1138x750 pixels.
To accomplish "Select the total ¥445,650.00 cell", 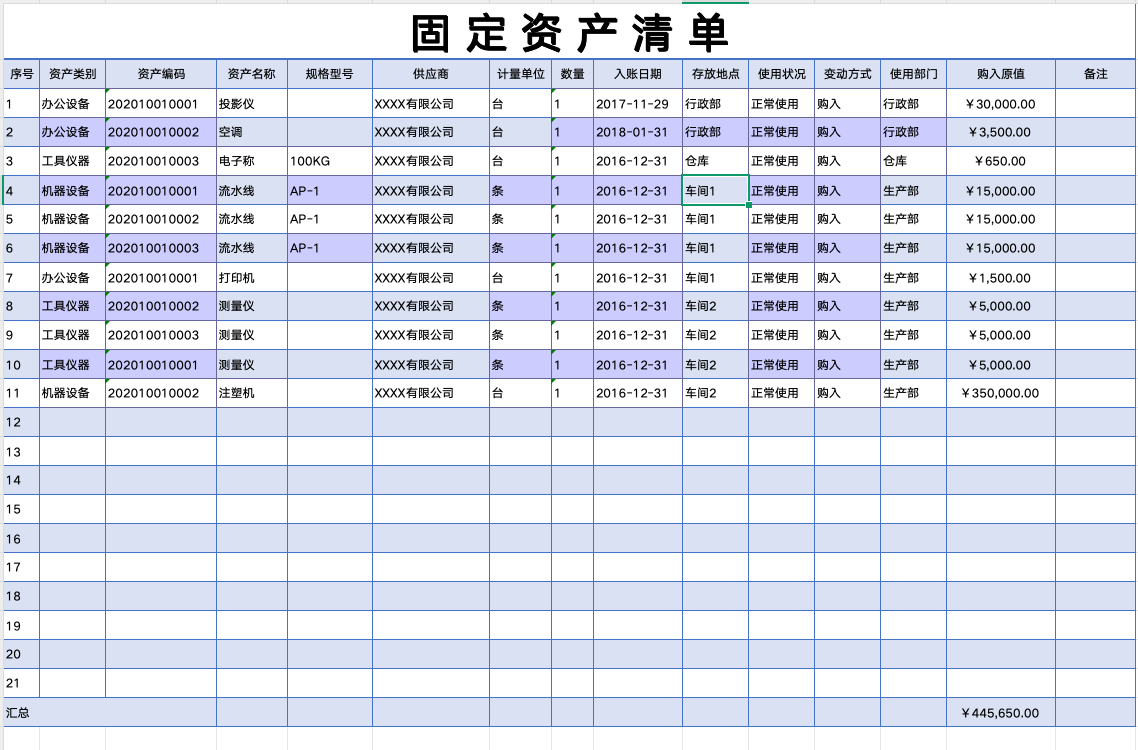I will point(1001,713).
